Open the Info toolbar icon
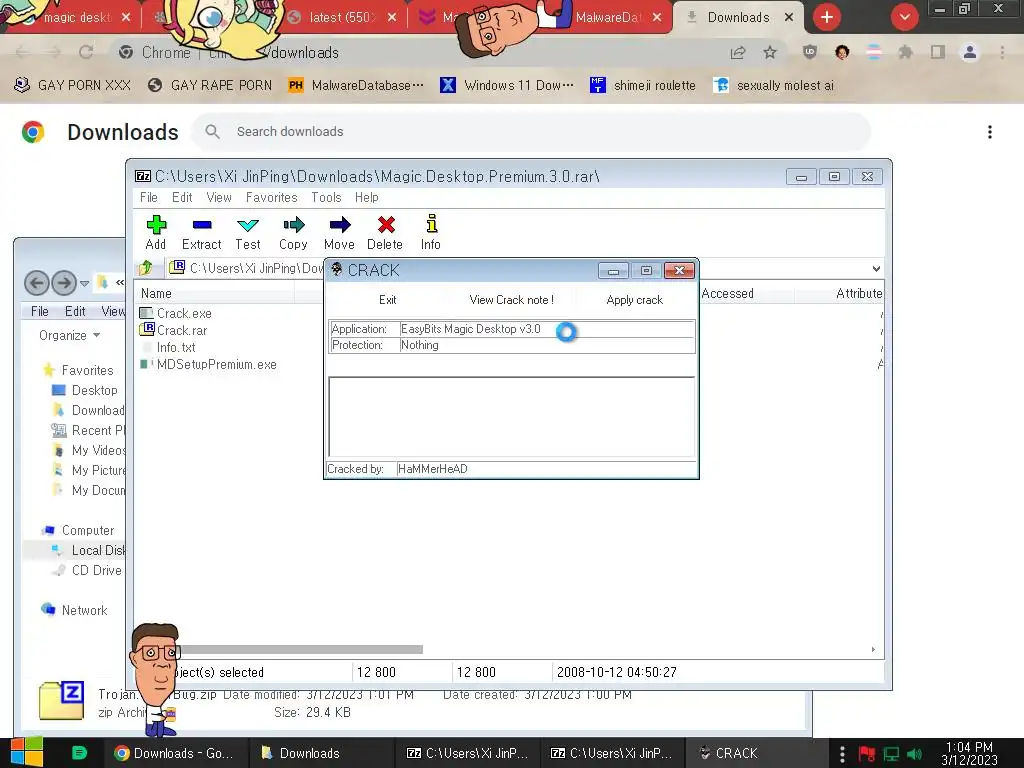Image resolution: width=1024 pixels, height=768 pixels. [x=431, y=232]
